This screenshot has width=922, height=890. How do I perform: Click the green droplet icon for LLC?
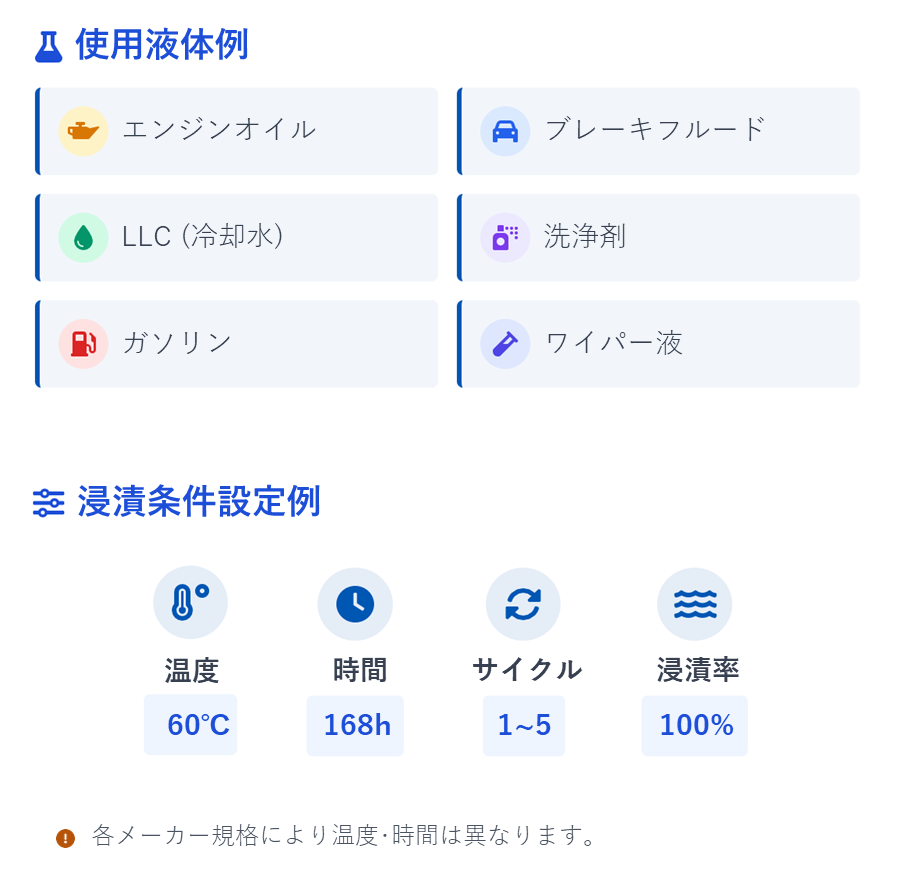click(83, 237)
